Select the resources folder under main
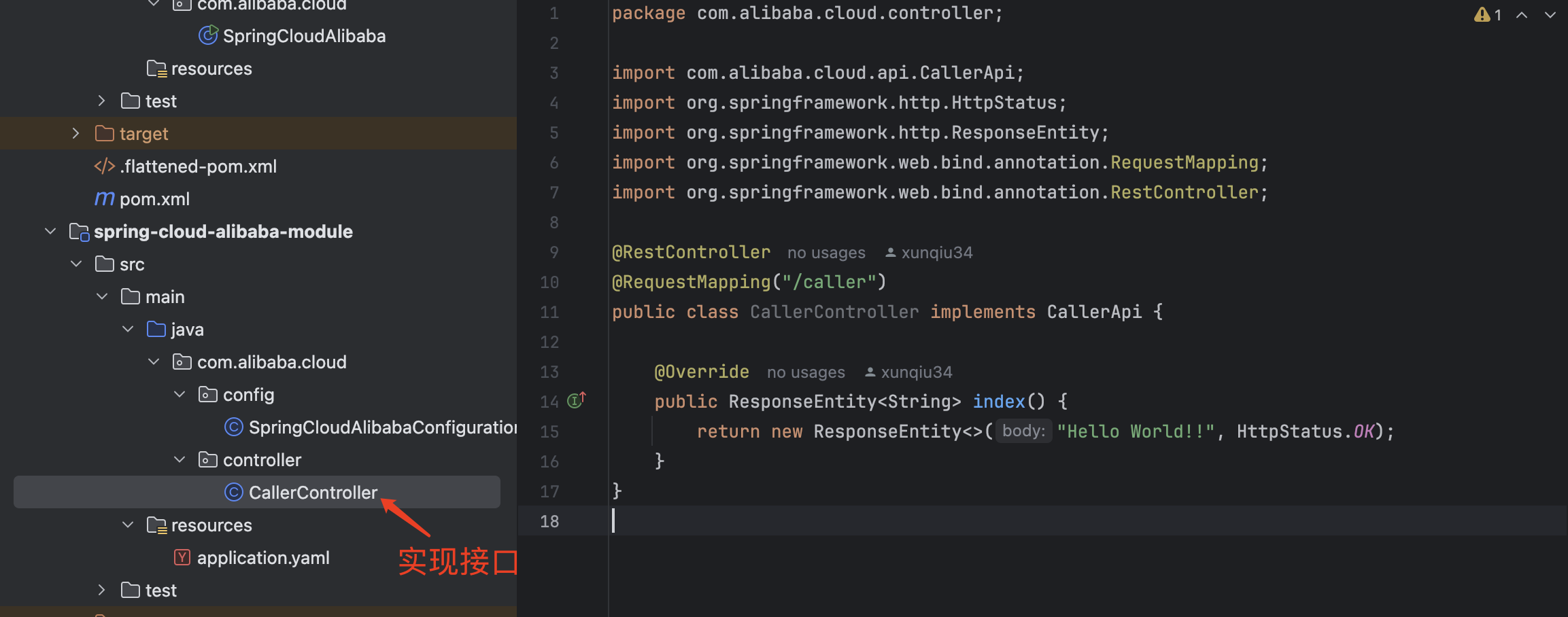 pyautogui.click(x=211, y=525)
